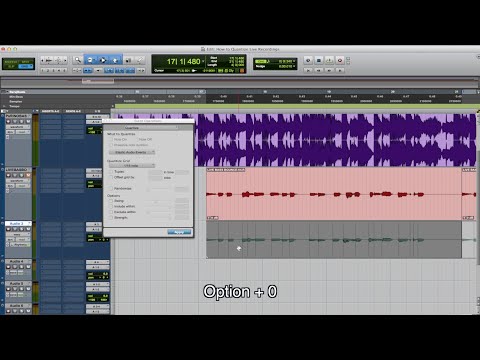The height and width of the screenshot is (360, 480).
Task: Open Audio 3 elastic audio Rhythmic plugin selector
Action: tap(21, 245)
